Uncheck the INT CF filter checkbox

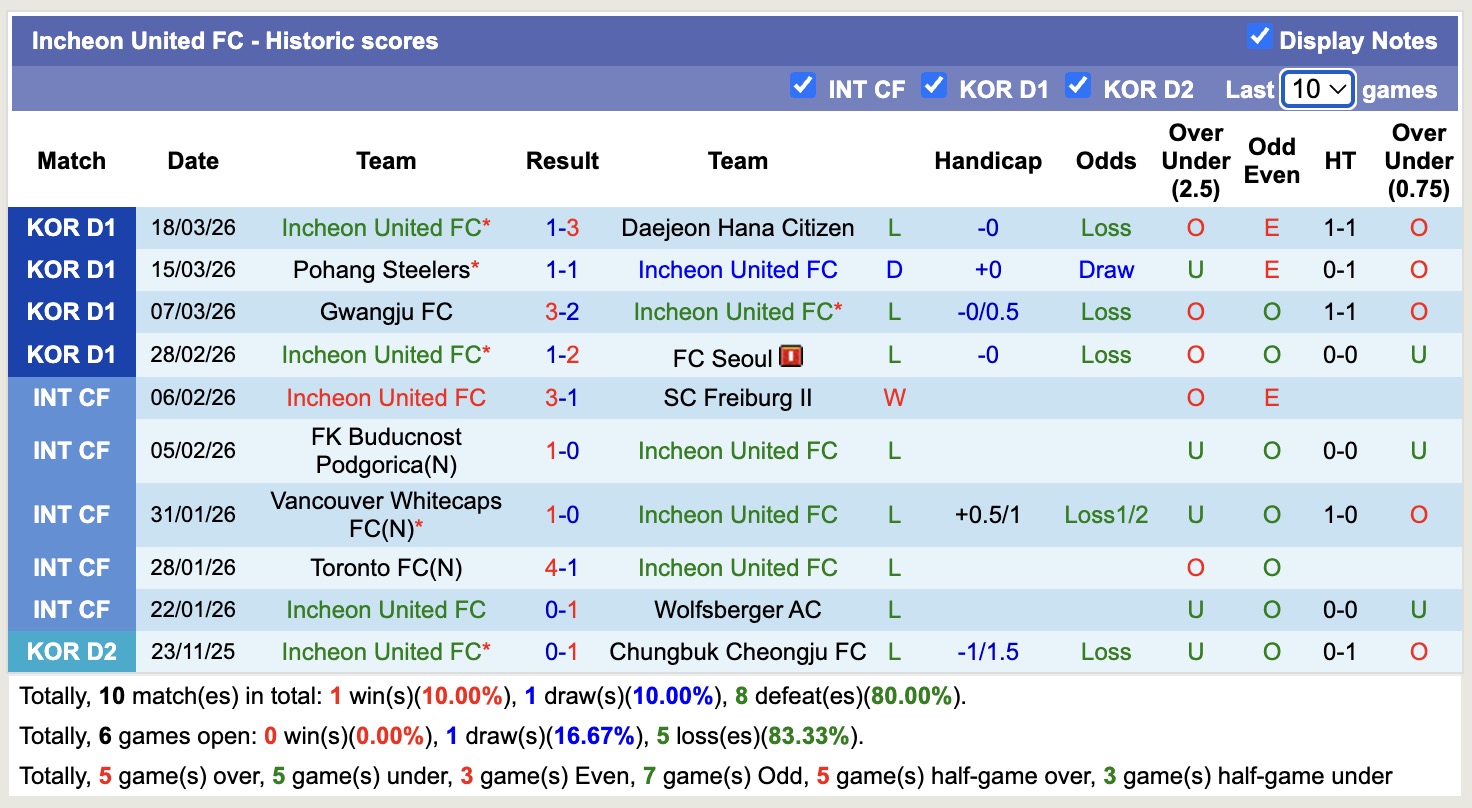coord(802,86)
